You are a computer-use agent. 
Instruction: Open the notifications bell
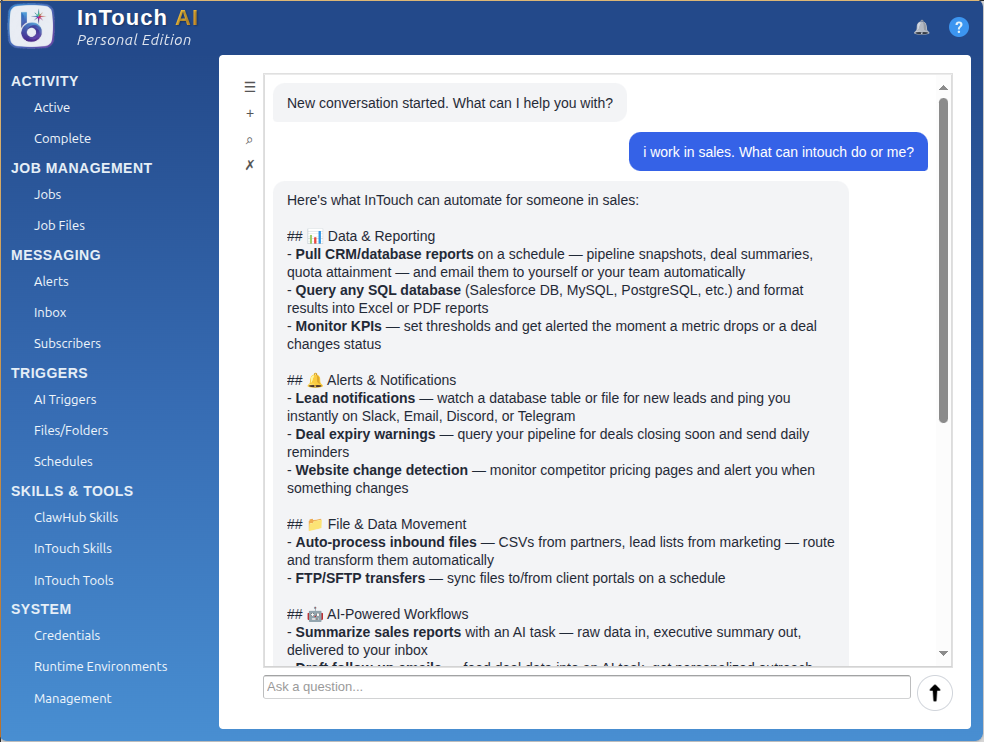921,28
